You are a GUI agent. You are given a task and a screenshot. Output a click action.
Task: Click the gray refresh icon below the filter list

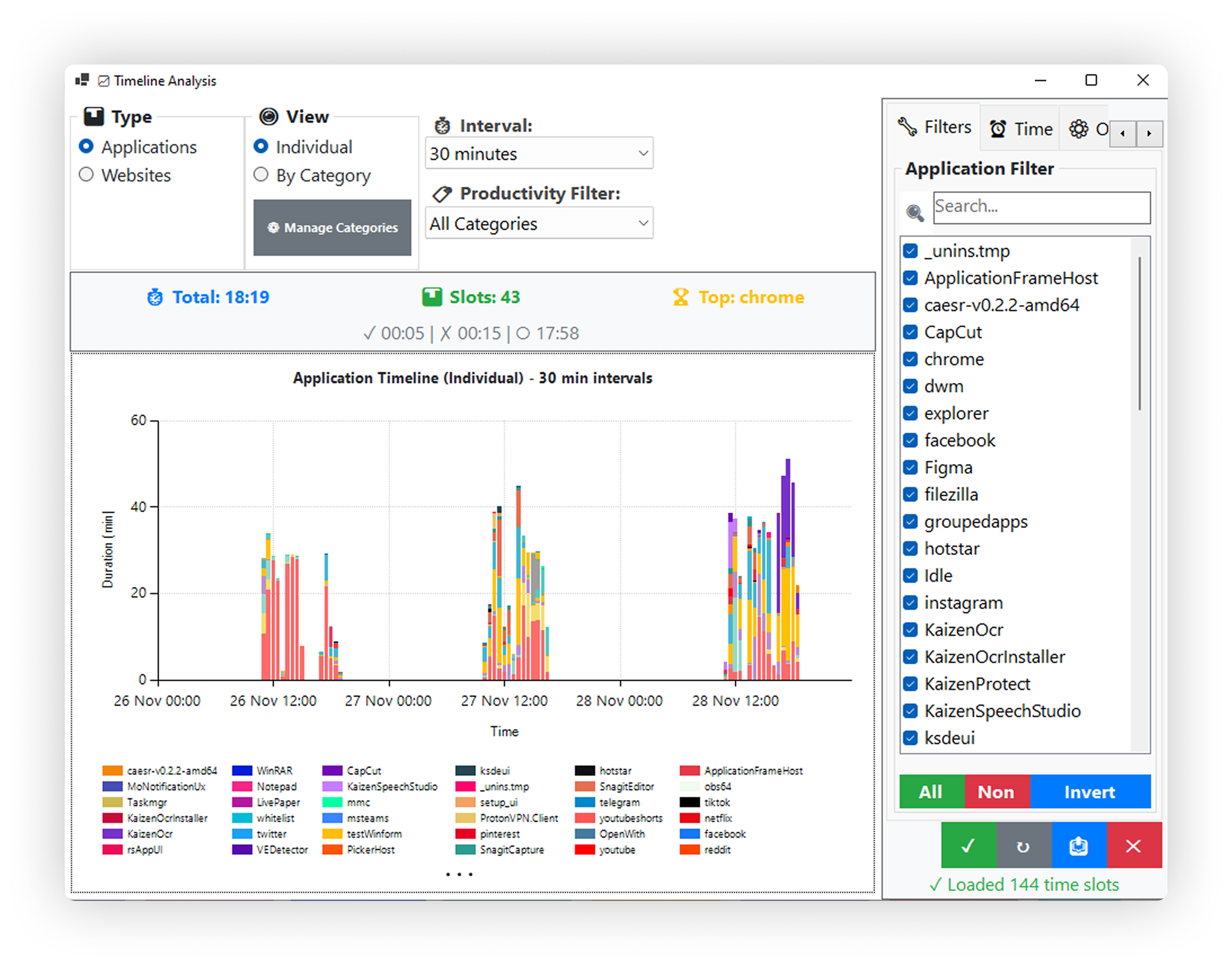1024,846
